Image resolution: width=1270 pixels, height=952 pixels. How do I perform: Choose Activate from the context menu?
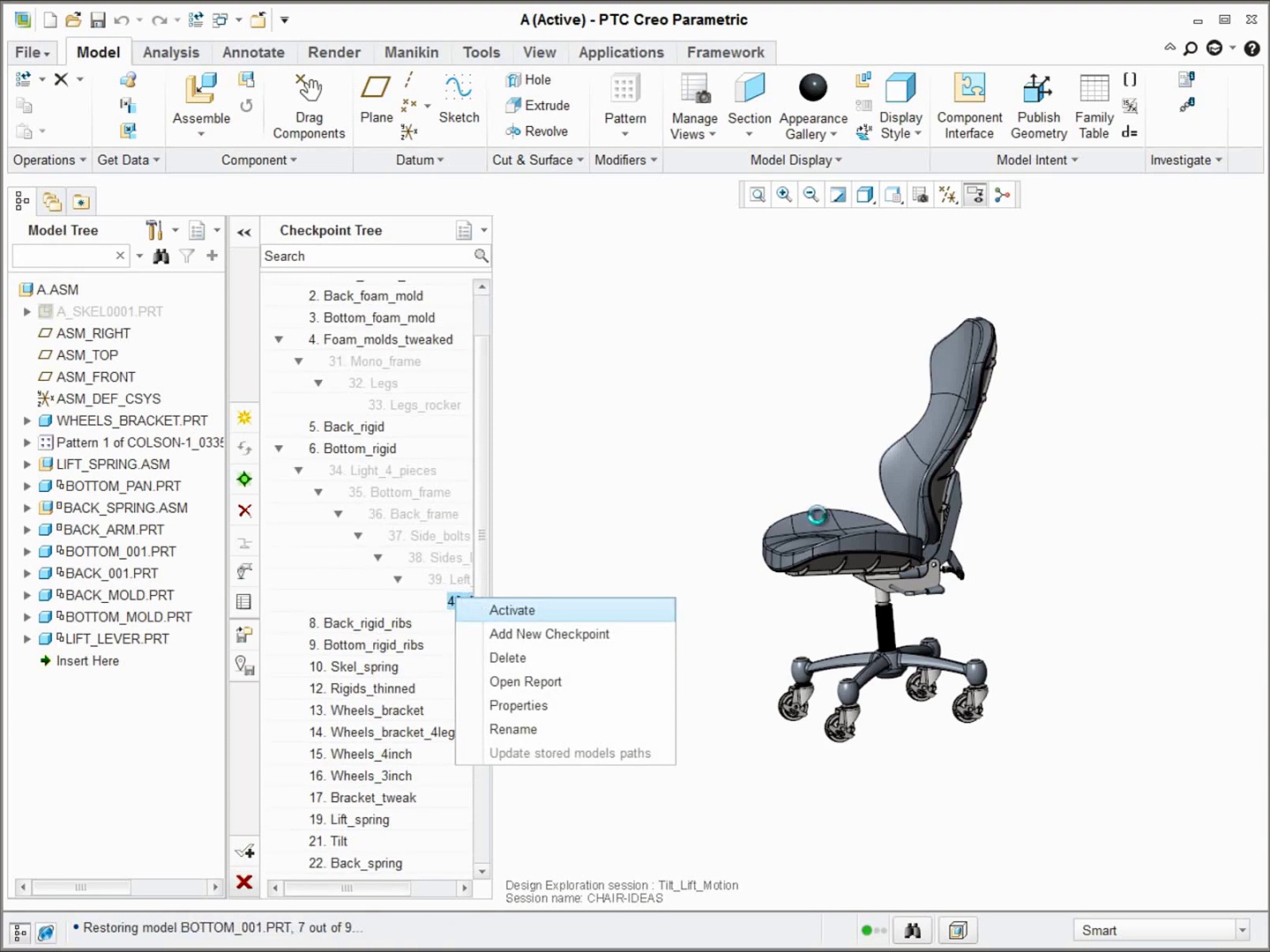tap(512, 610)
